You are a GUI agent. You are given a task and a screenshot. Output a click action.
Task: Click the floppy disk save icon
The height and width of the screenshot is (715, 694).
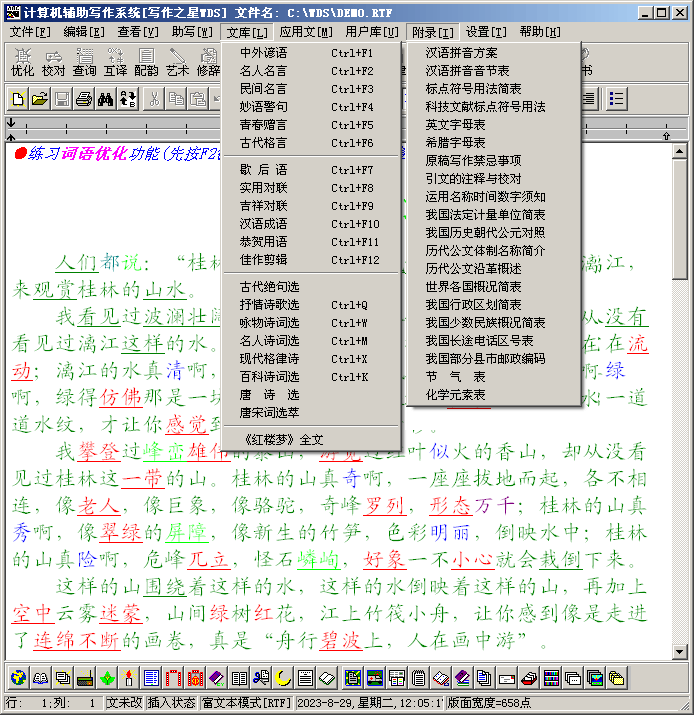62,99
